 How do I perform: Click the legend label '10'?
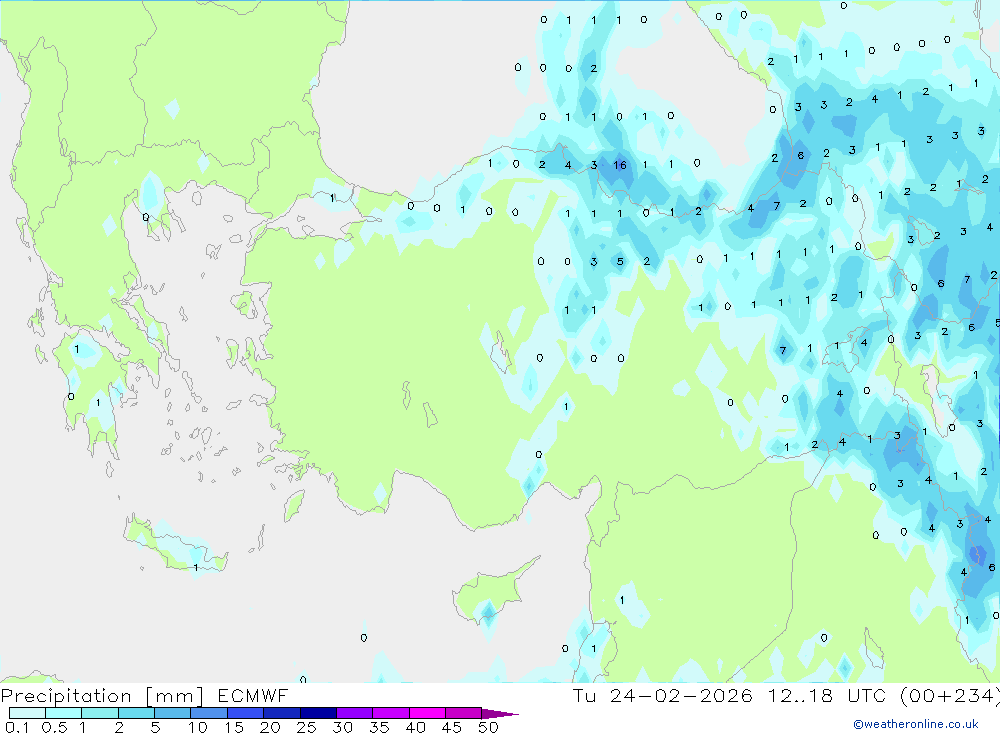pos(198,727)
